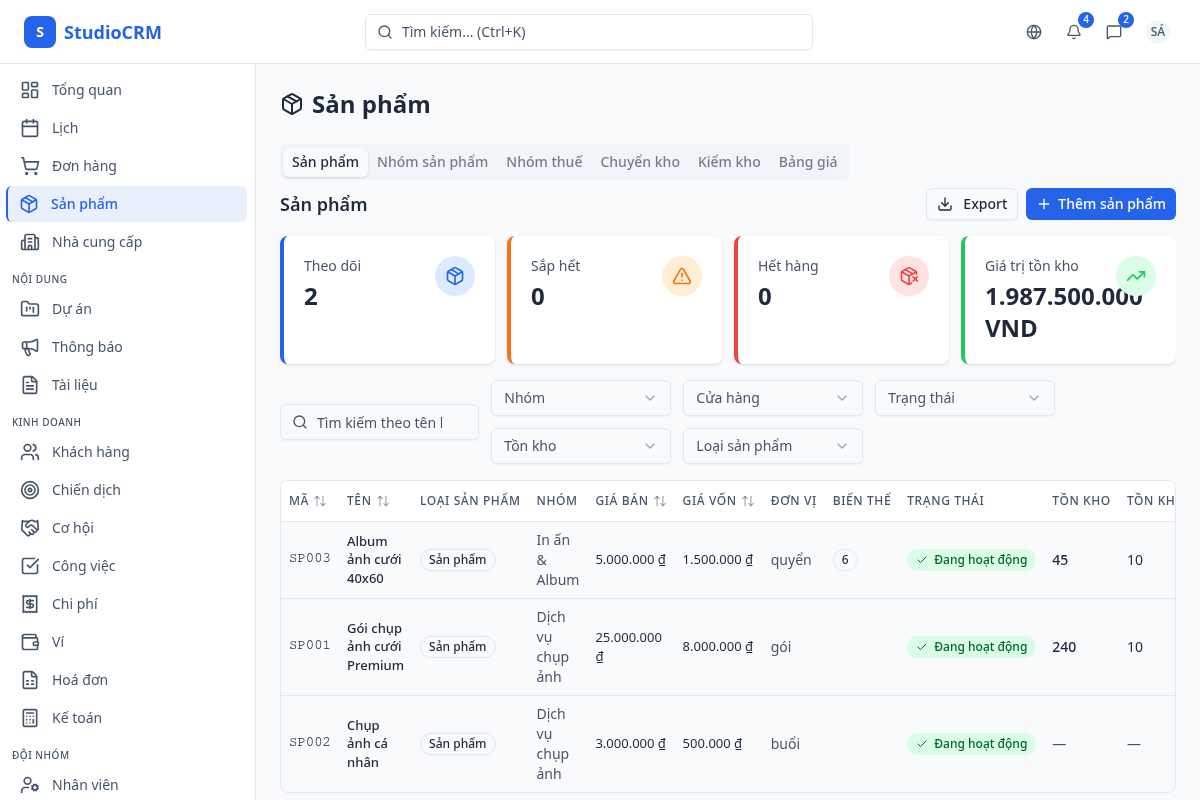Open Đơn hàng in the sidebar
The width and height of the screenshot is (1200, 800).
pos(84,166)
